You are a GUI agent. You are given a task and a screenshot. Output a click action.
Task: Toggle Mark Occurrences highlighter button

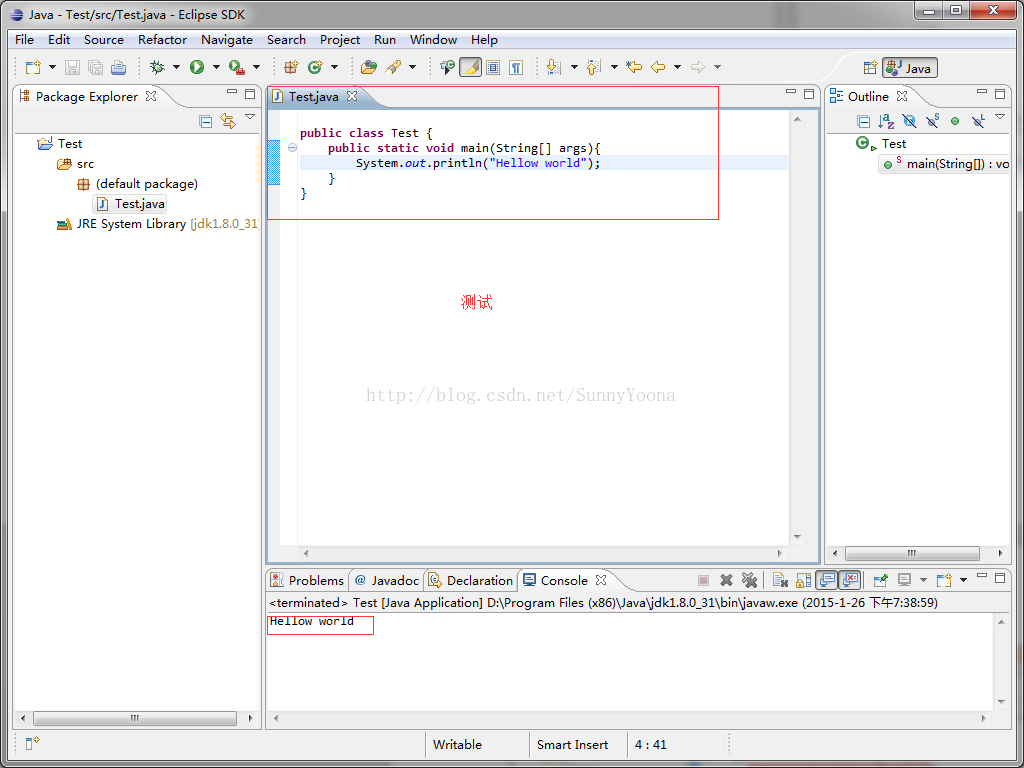tap(470, 67)
